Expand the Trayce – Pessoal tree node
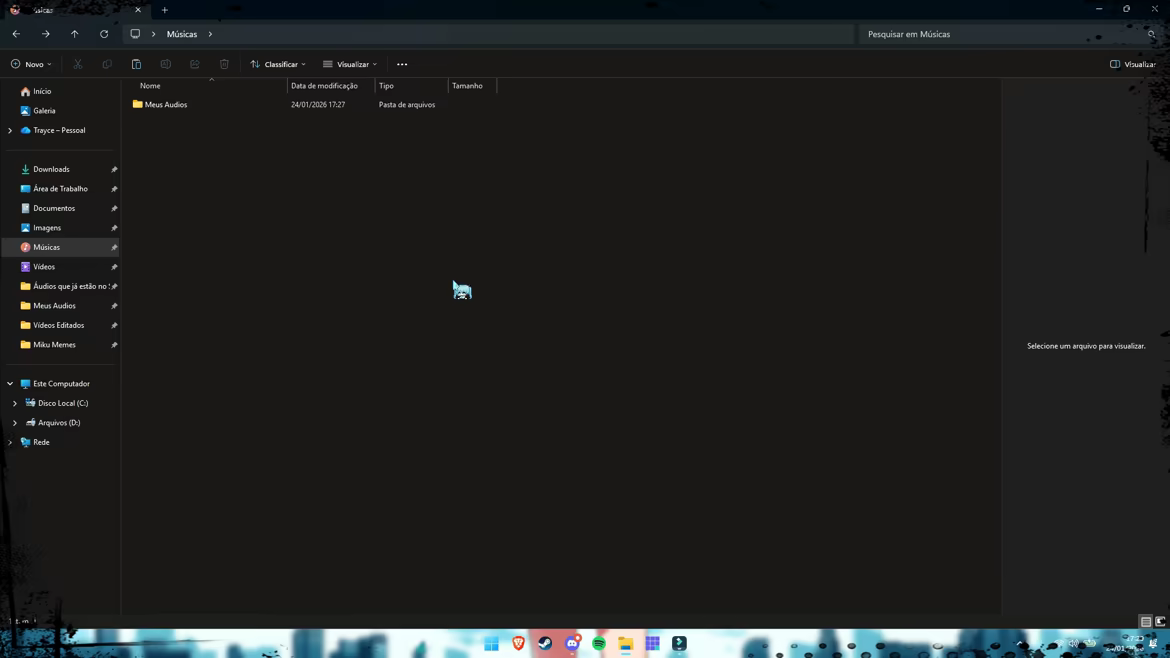Screen dimensions: 1170x658 tap(10, 131)
